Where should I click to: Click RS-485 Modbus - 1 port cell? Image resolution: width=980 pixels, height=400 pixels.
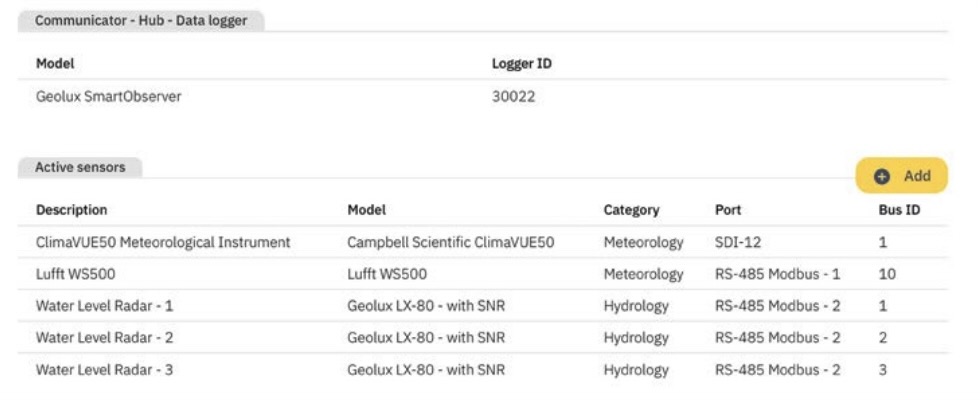click(777, 274)
